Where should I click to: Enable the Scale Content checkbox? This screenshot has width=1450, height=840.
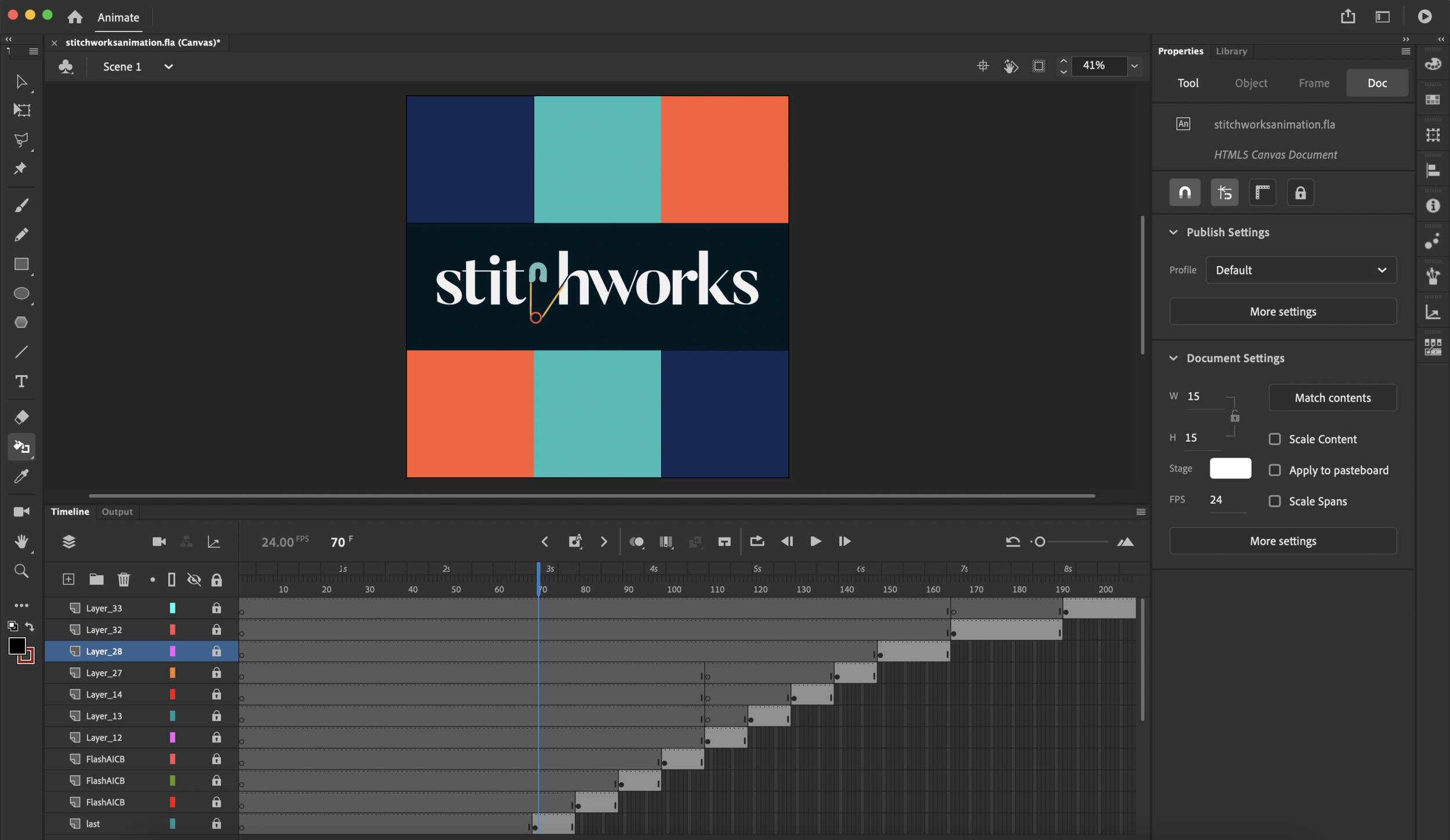click(x=1274, y=439)
